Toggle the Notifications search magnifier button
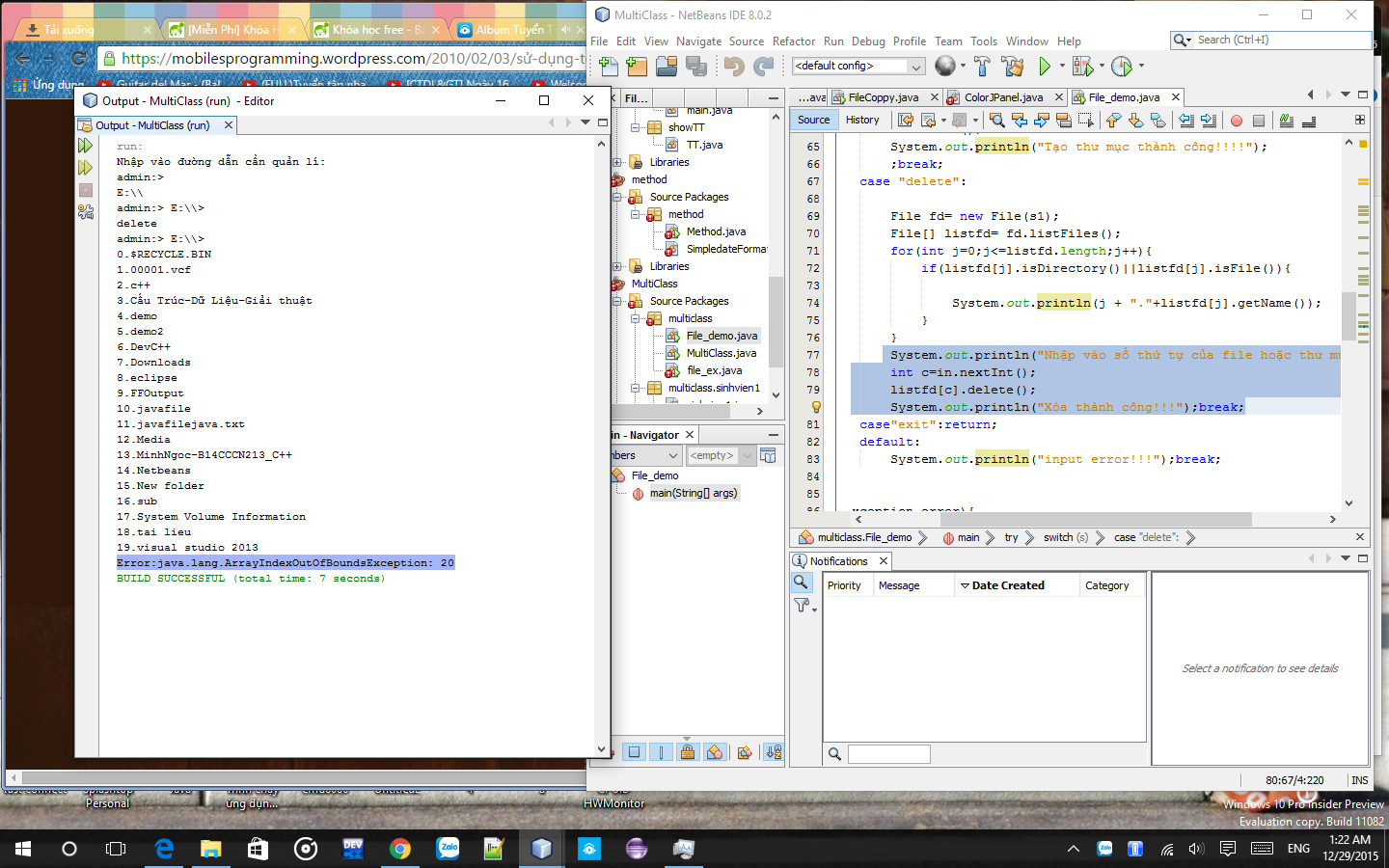 [x=801, y=582]
